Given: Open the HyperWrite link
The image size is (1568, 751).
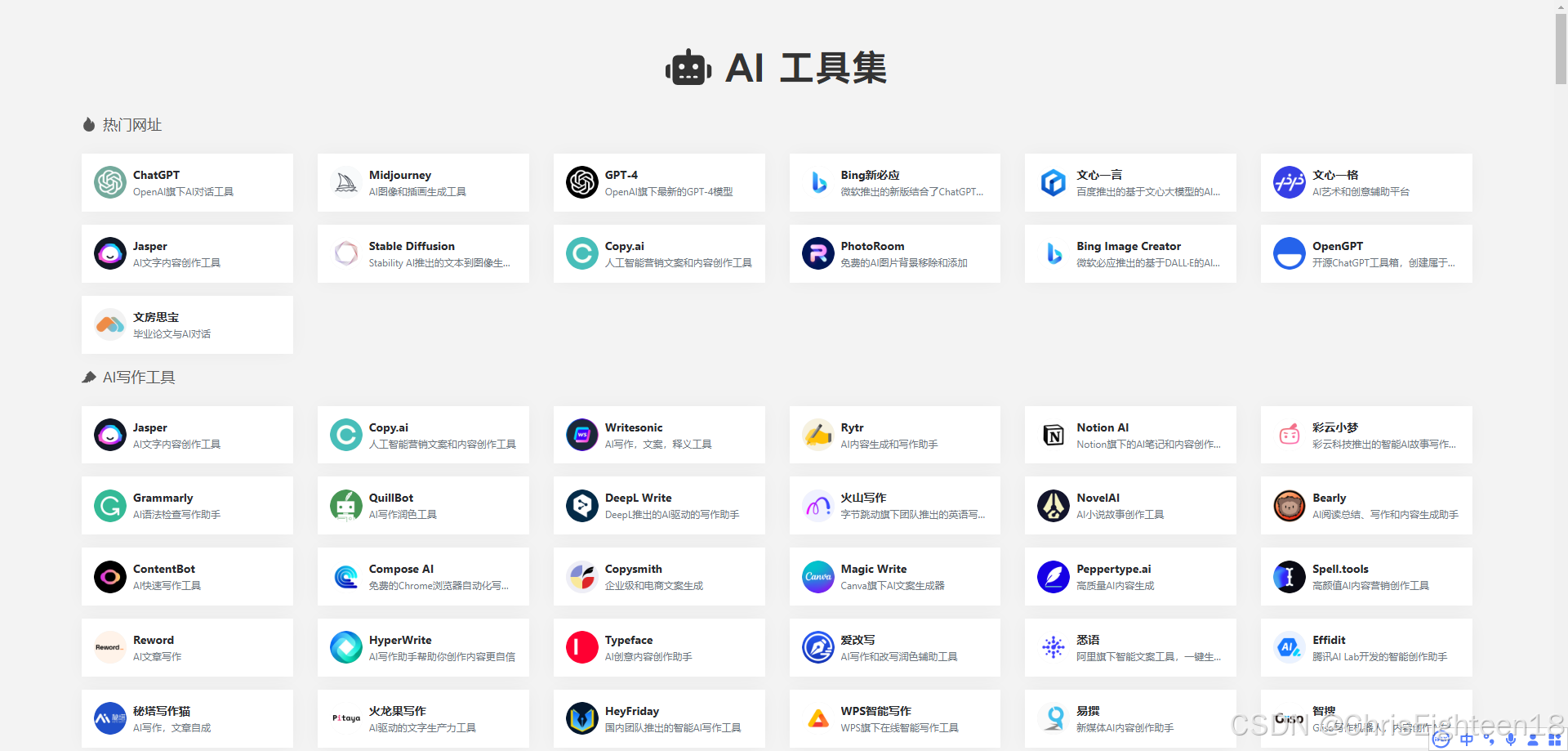Looking at the screenshot, I should click(423, 648).
